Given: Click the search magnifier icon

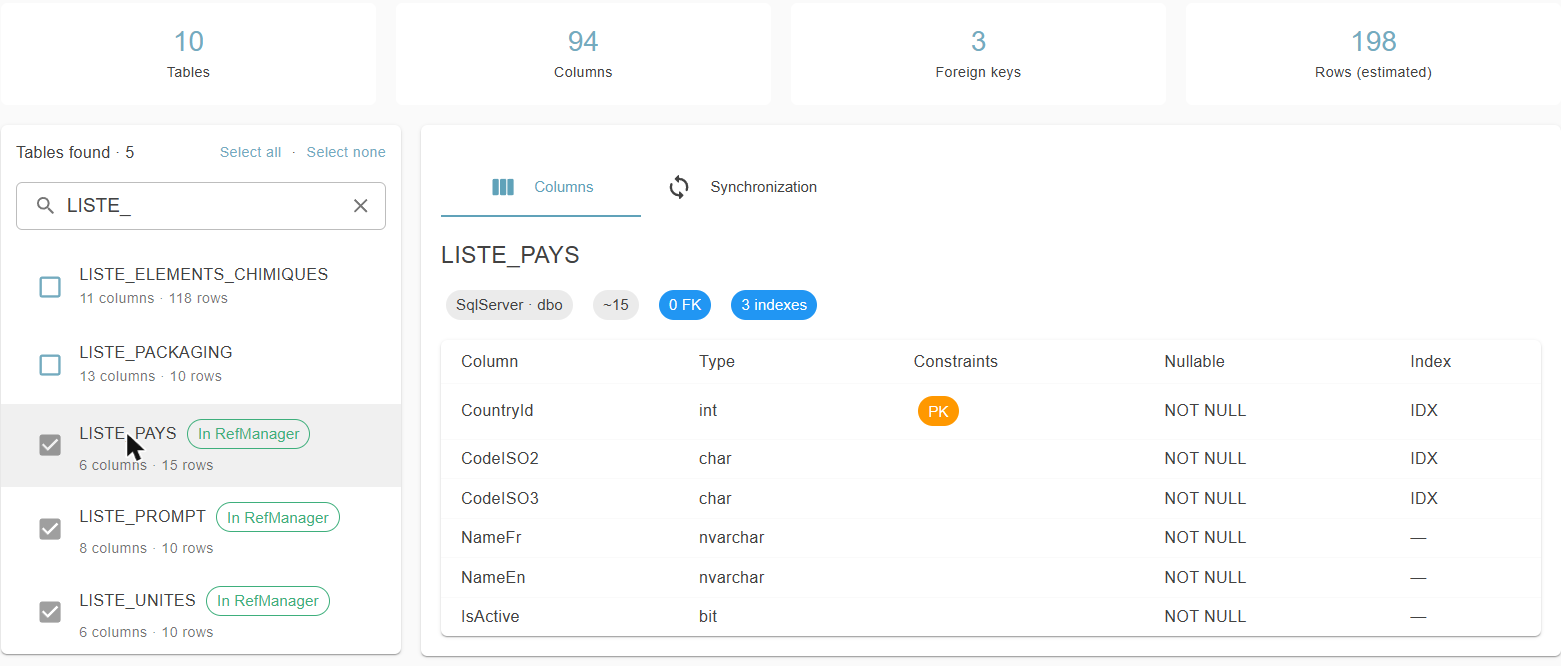Looking at the screenshot, I should pyautogui.click(x=45, y=206).
